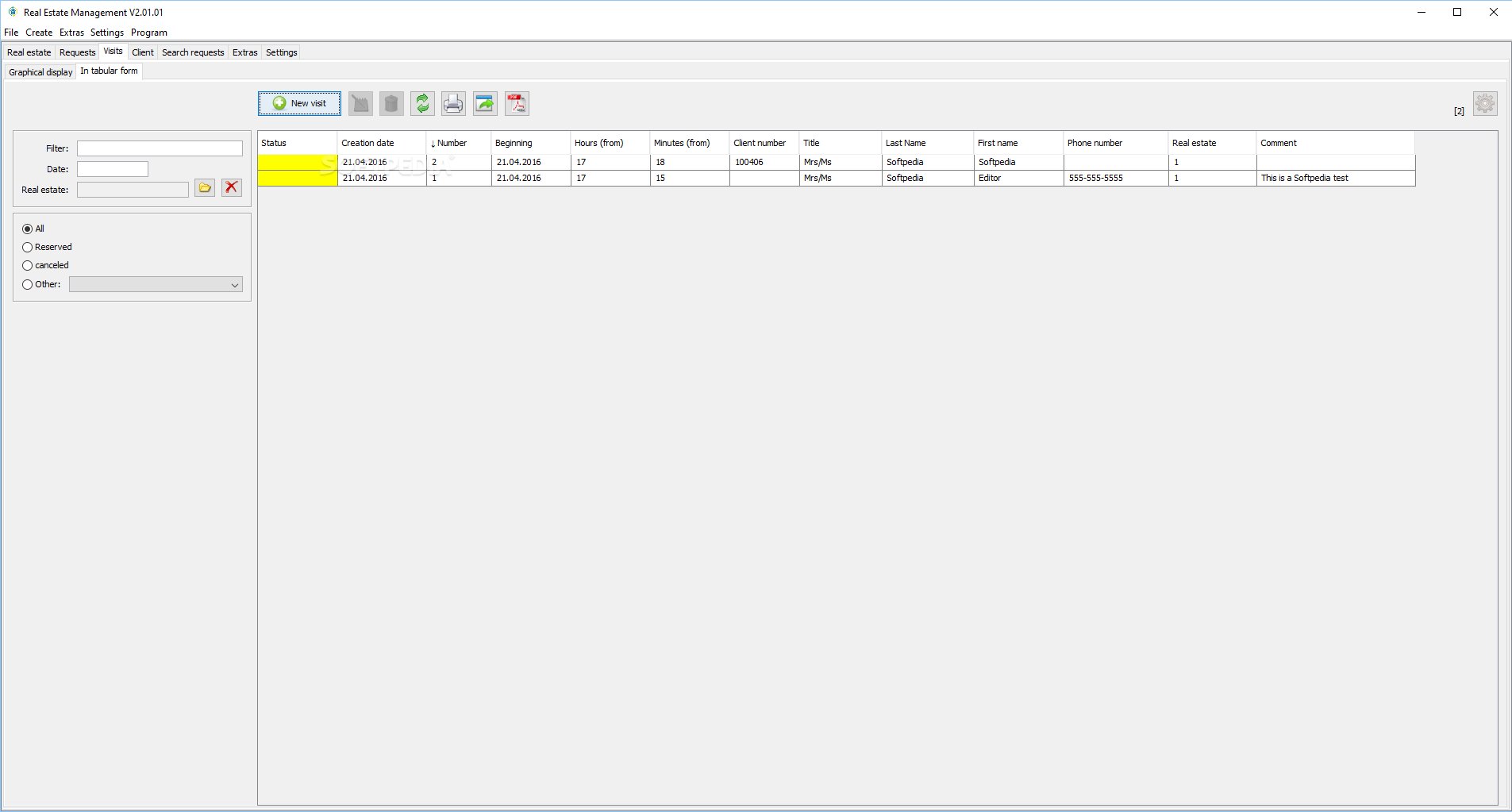Screen dimensions: 1512x812
Task: Click the edit notepad toolbar icon
Action: (x=360, y=103)
